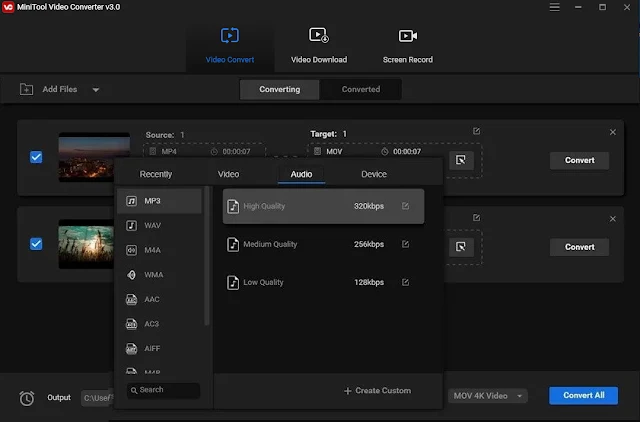Viewport: 640px width, 422px height.
Task: Choose High Quality 320kbps preset
Action: point(323,206)
